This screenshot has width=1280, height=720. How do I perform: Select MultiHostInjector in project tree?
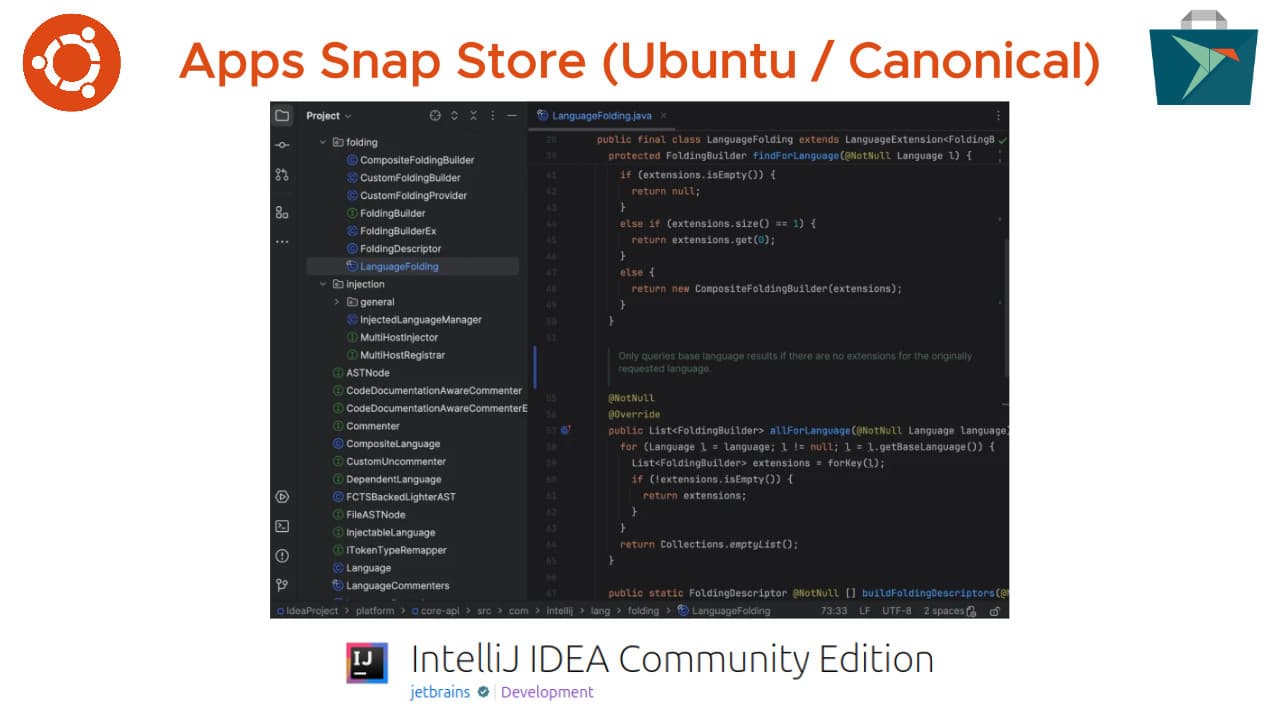point(392,338)
